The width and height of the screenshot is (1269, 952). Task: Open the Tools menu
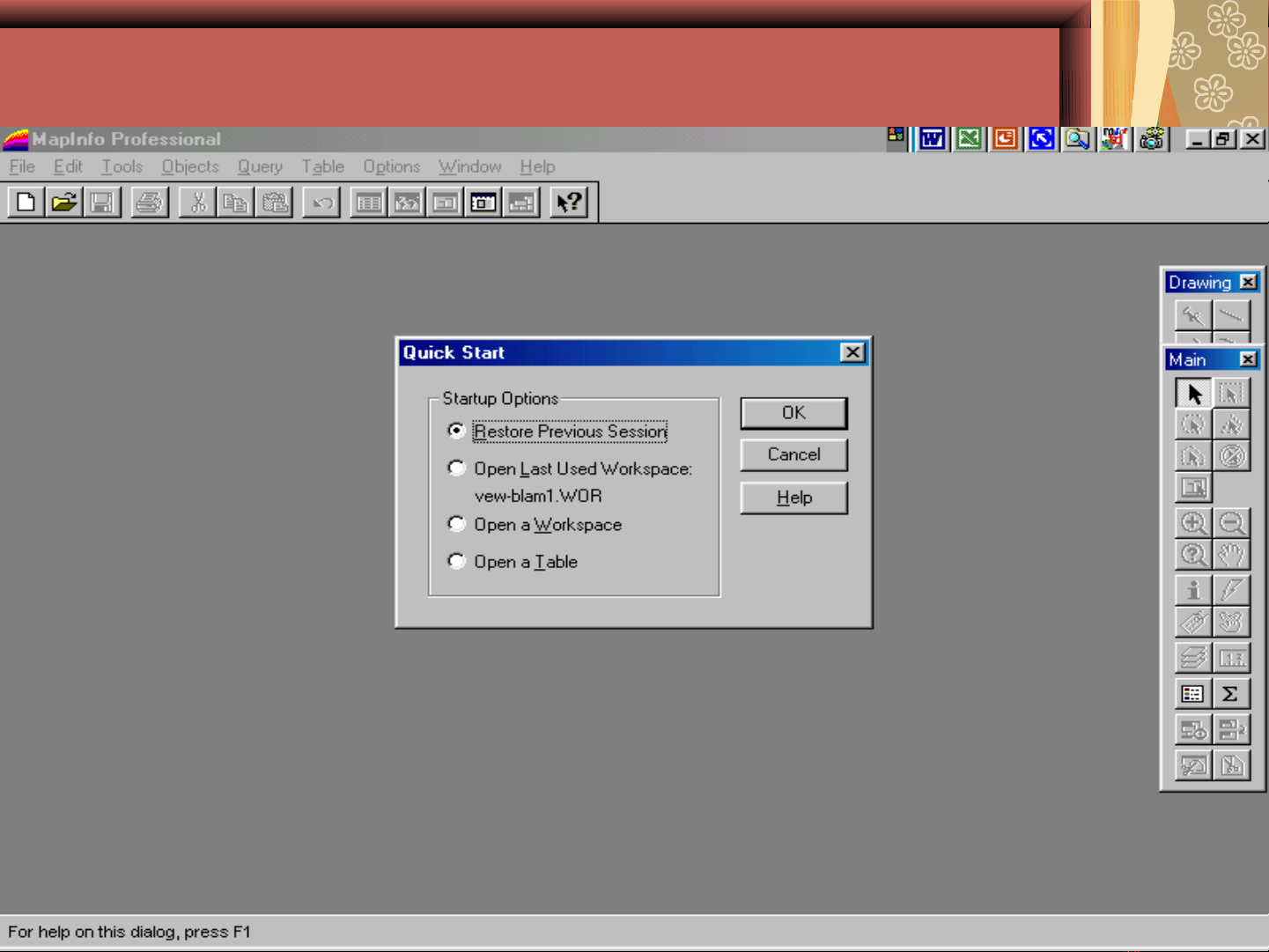[x=122, y=166]
